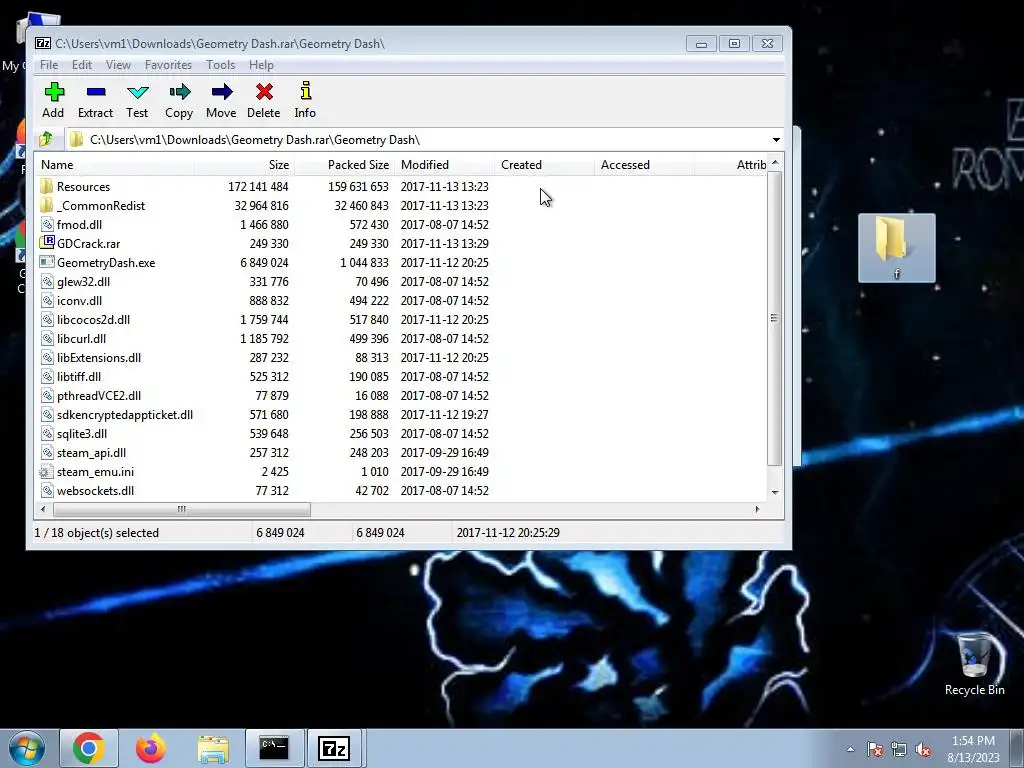The image size is (1024, 768).
Task: Sort by Modified column header
Action: 445,165
